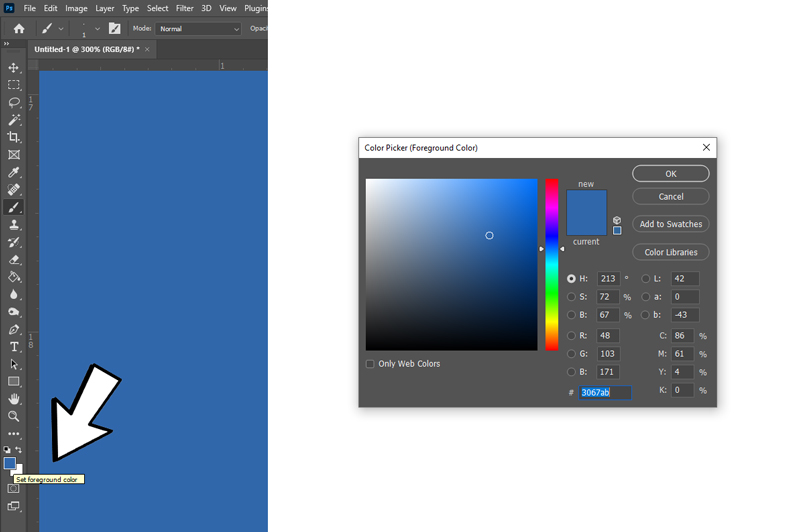Open the Filter menu
The image size is (800, 532).
click(185, 8)
